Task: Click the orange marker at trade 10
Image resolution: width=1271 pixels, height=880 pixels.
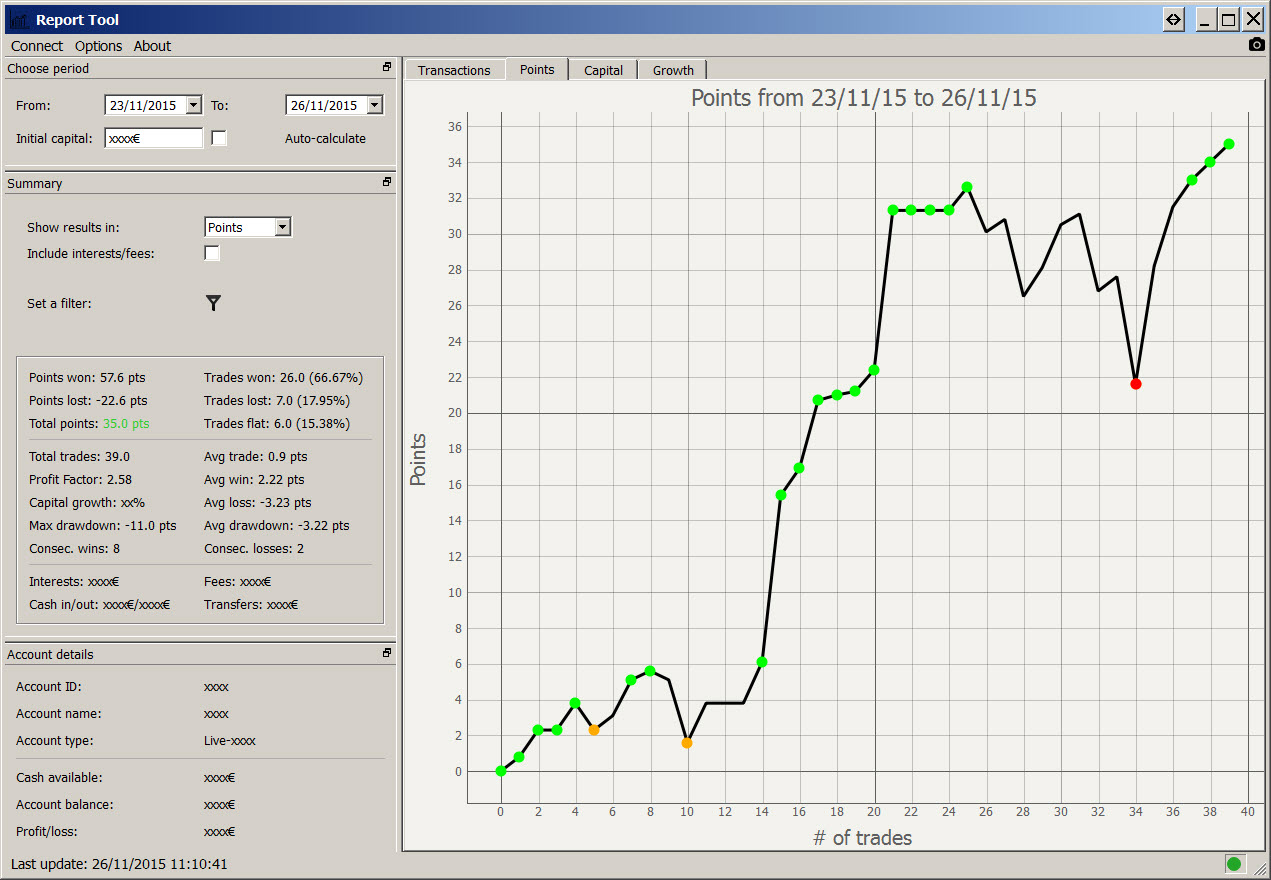Action: click(687, 743)
